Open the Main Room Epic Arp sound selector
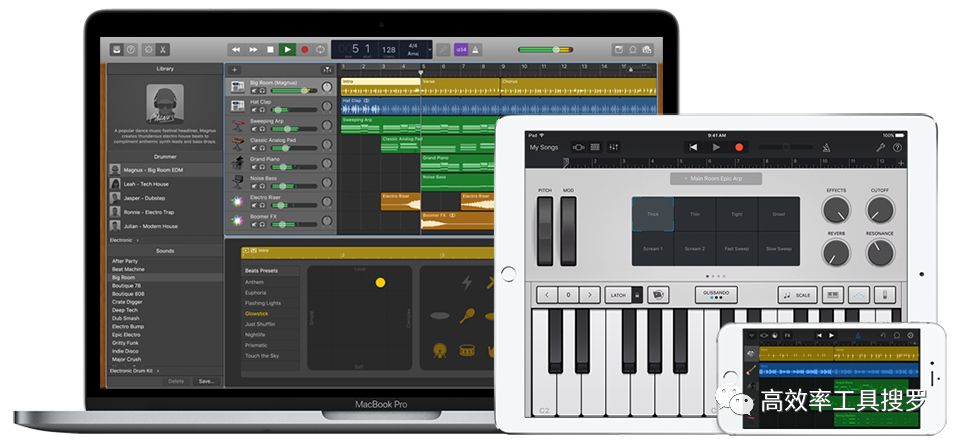This screenshot has height=444, width=960. pos(716,179)
